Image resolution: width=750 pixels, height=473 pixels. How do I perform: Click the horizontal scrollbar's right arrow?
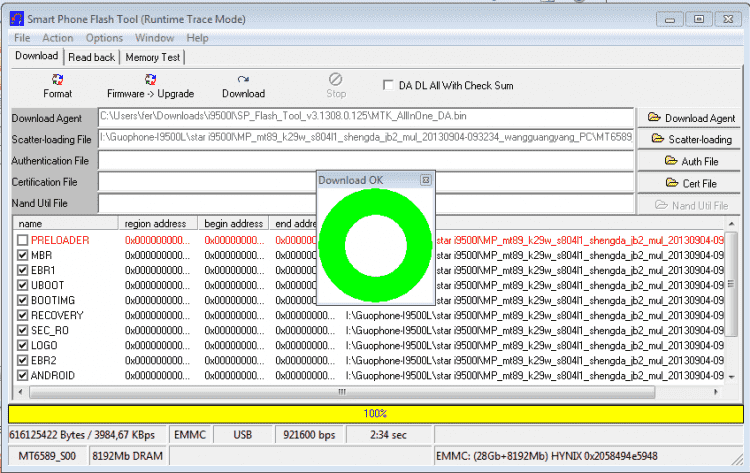(x=716, y=392)
